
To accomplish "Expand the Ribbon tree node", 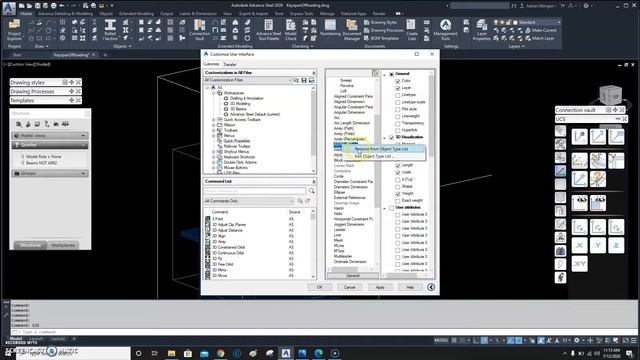I will point(213,125).
